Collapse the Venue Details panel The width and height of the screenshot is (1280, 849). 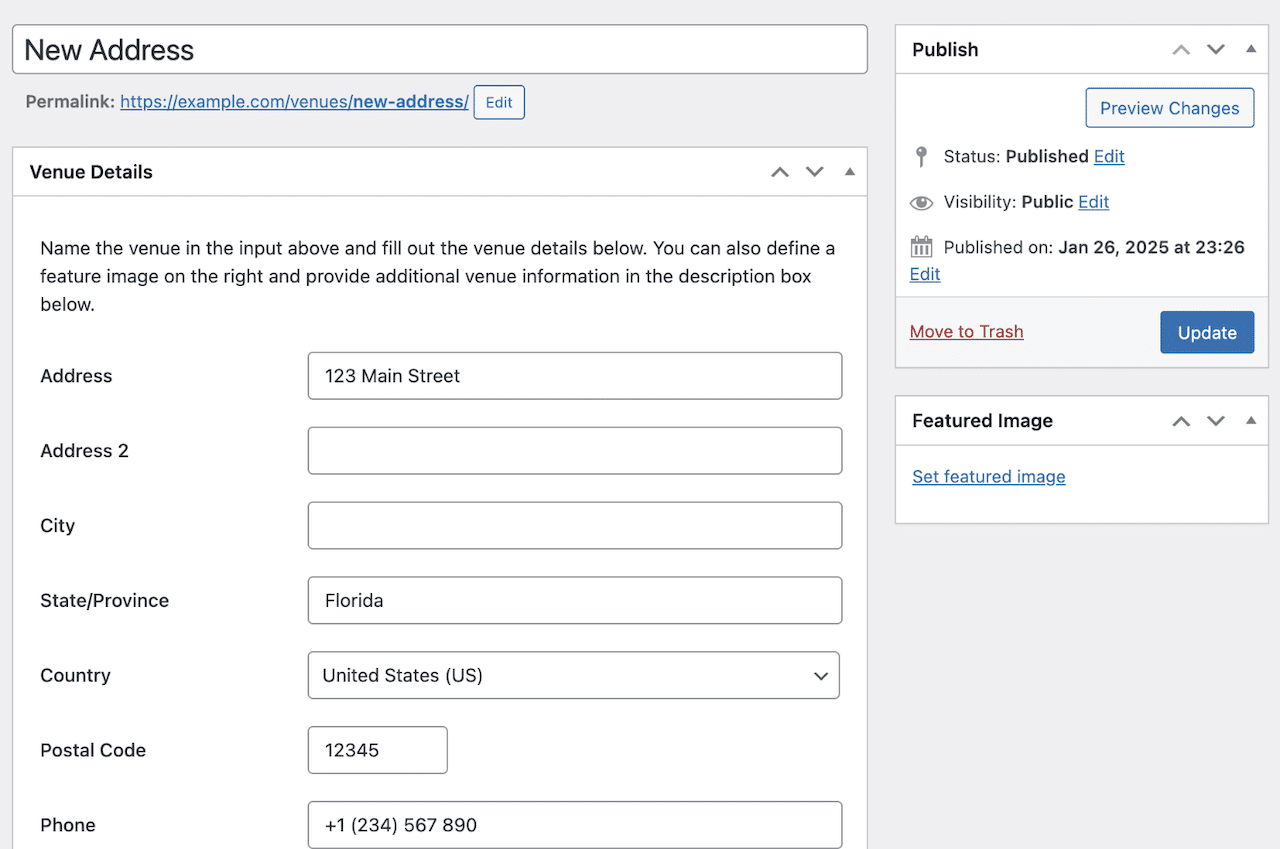[x=849, y=172]
